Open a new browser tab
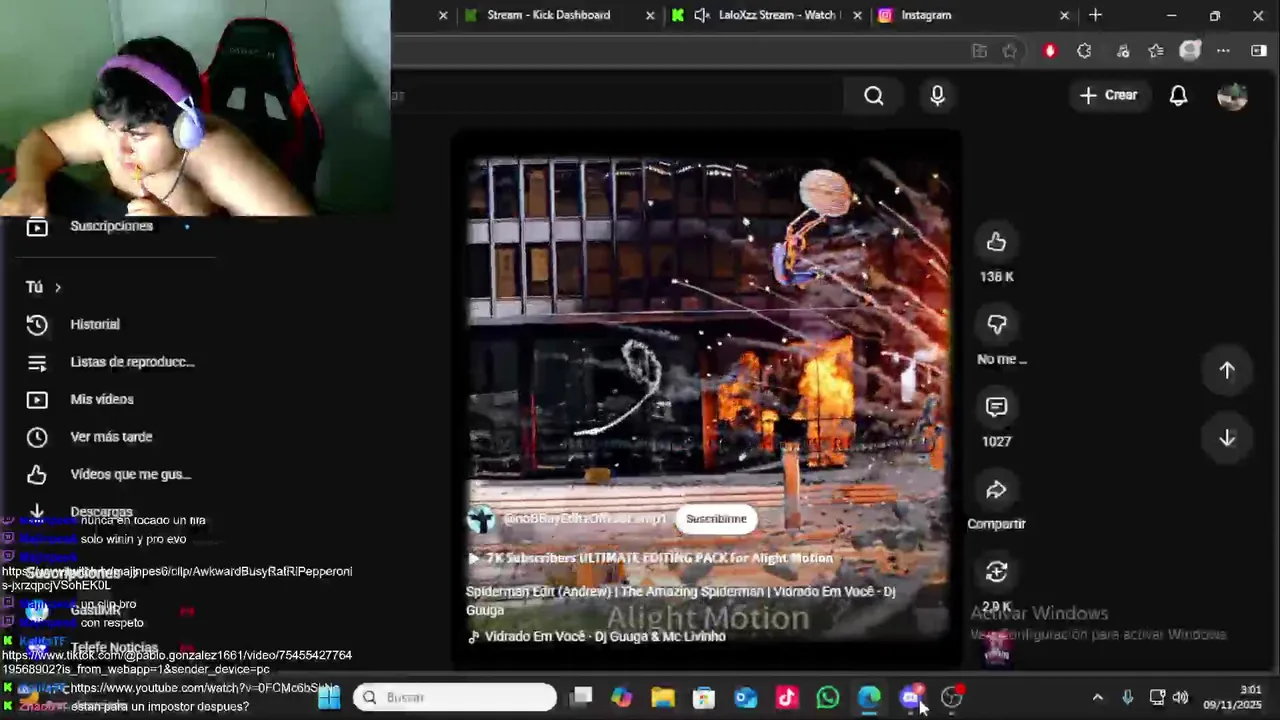The height and width of the screenshot is (720, 1280). 1095,15
